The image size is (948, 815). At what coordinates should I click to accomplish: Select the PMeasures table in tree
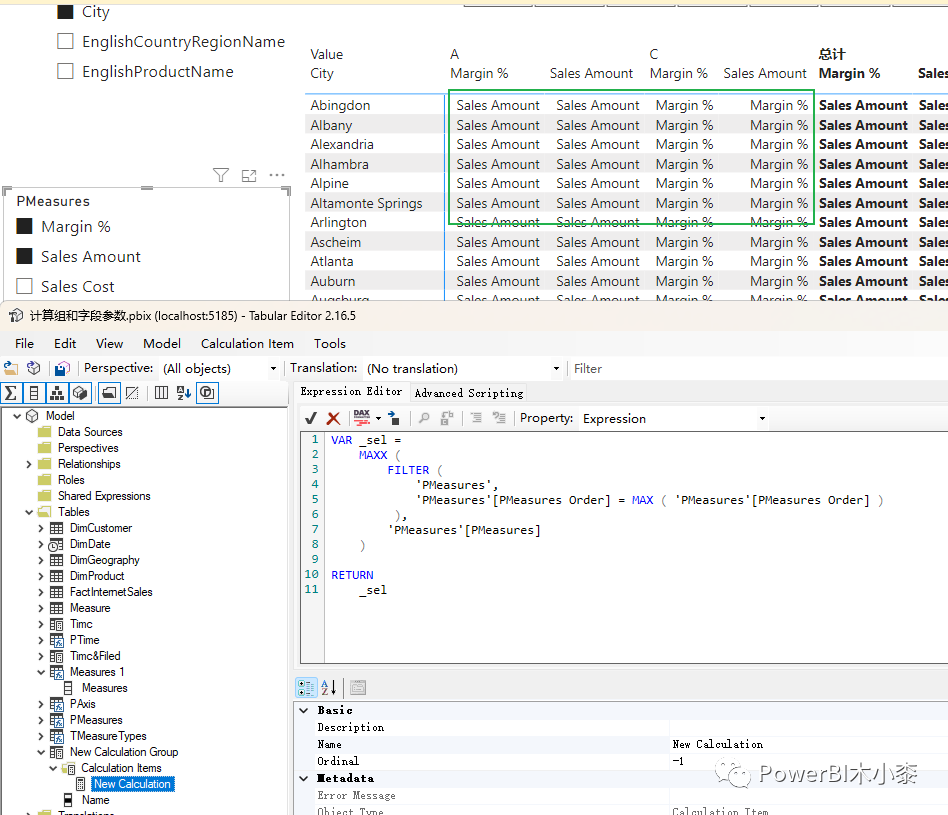tap(96, 720)
